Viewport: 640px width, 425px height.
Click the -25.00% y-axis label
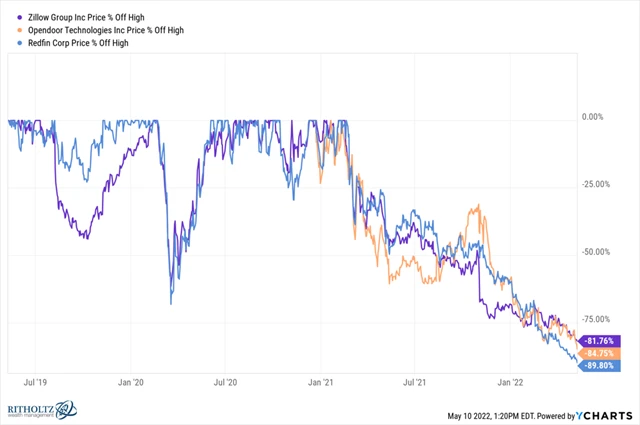[x=599, y=184]
